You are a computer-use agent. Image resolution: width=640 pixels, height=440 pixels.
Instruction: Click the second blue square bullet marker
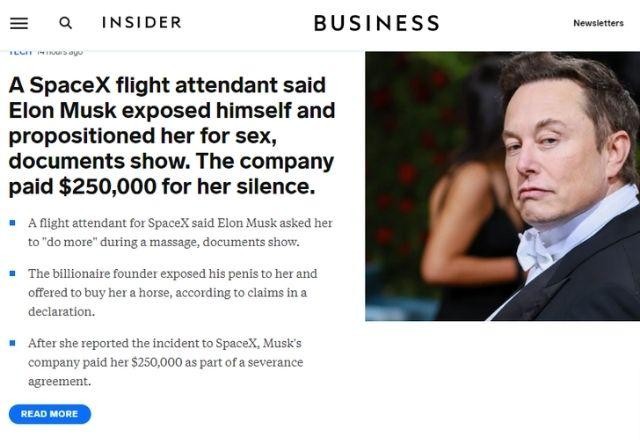(x=12, y=272)
